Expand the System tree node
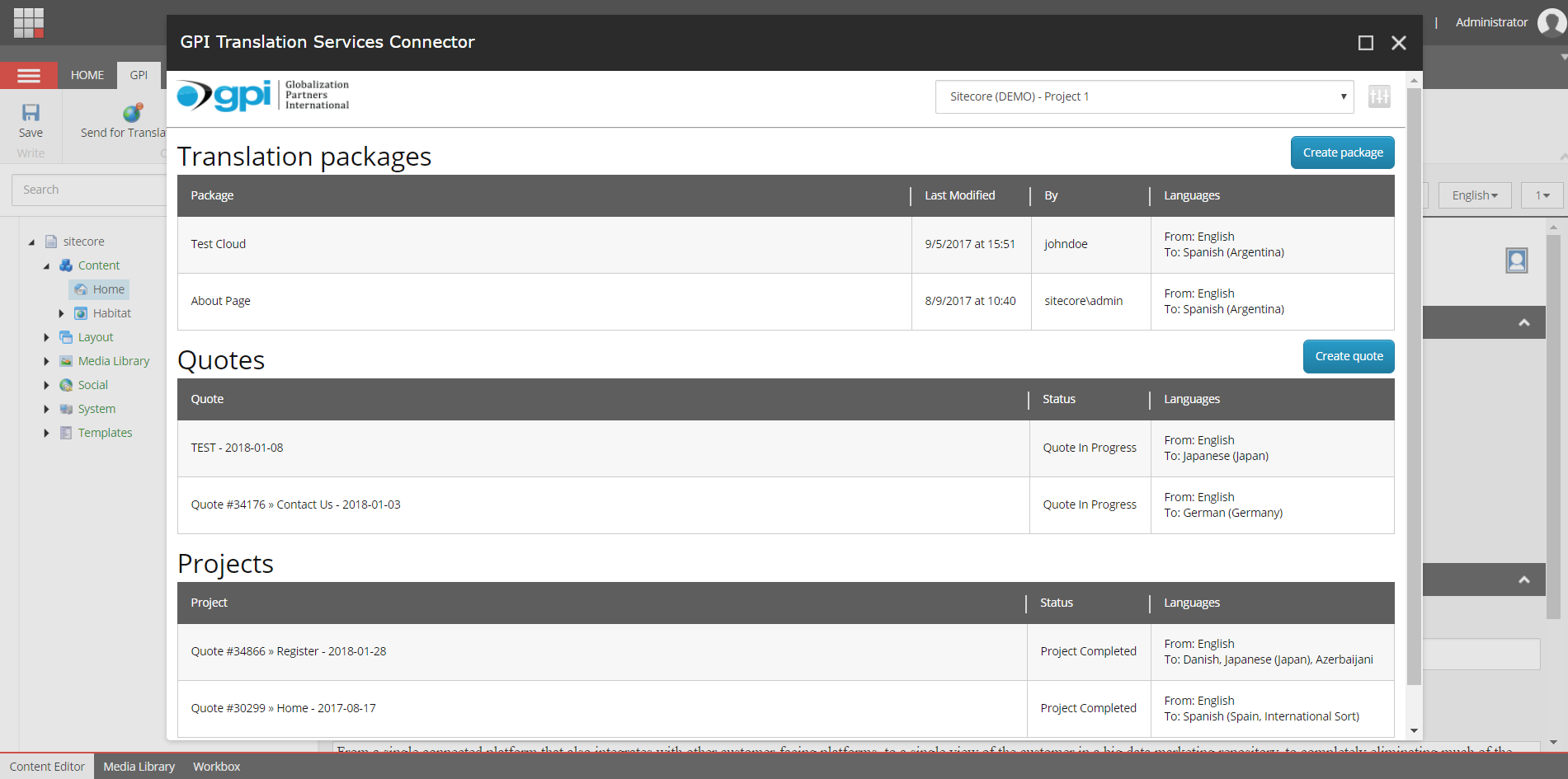Viewport: 1568px width, 779px height. (x=46, y=409)
